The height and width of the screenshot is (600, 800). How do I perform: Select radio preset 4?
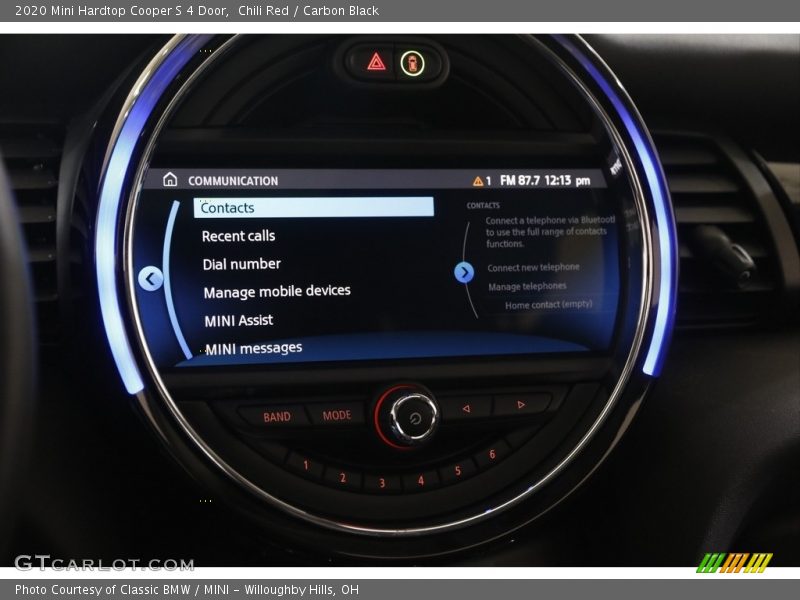[x=421, y=481]
